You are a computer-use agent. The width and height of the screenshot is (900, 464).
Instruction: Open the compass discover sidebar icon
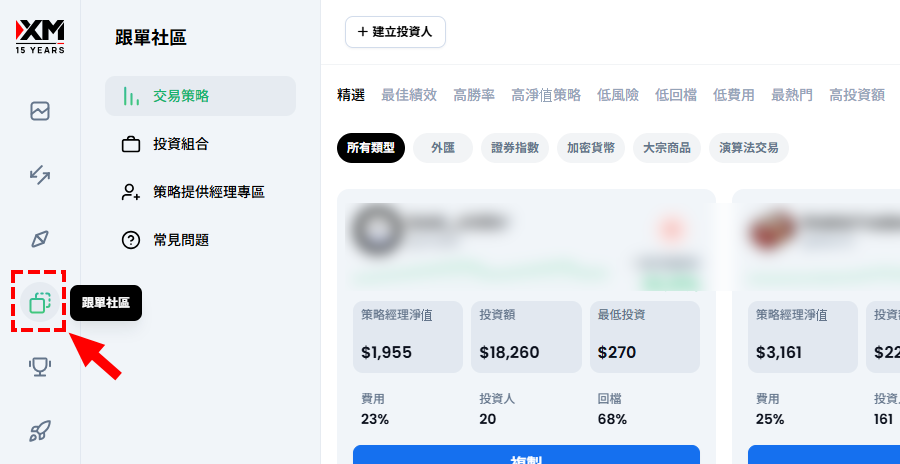[40, 238]
